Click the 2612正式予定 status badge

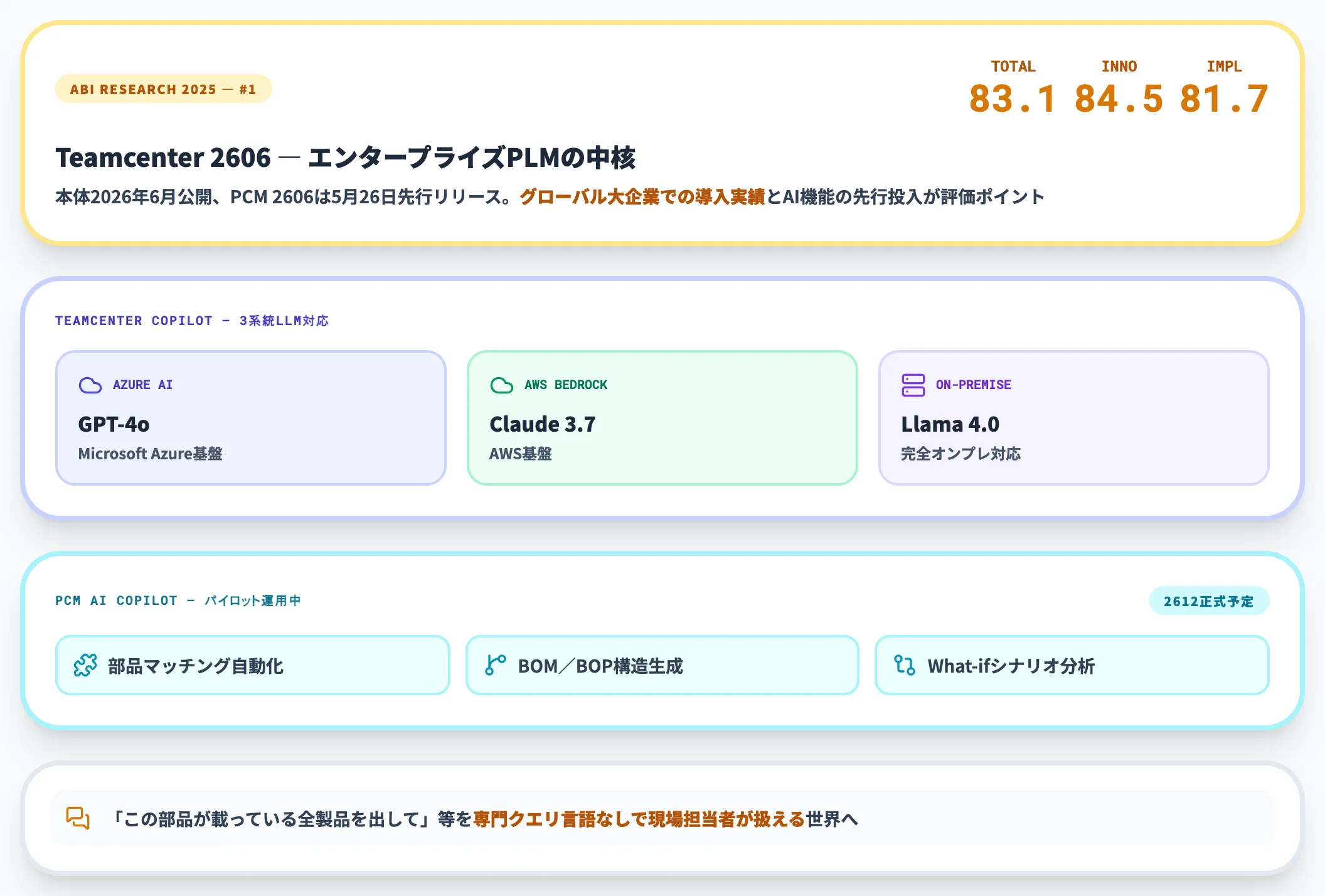(x=1209, y=601)
